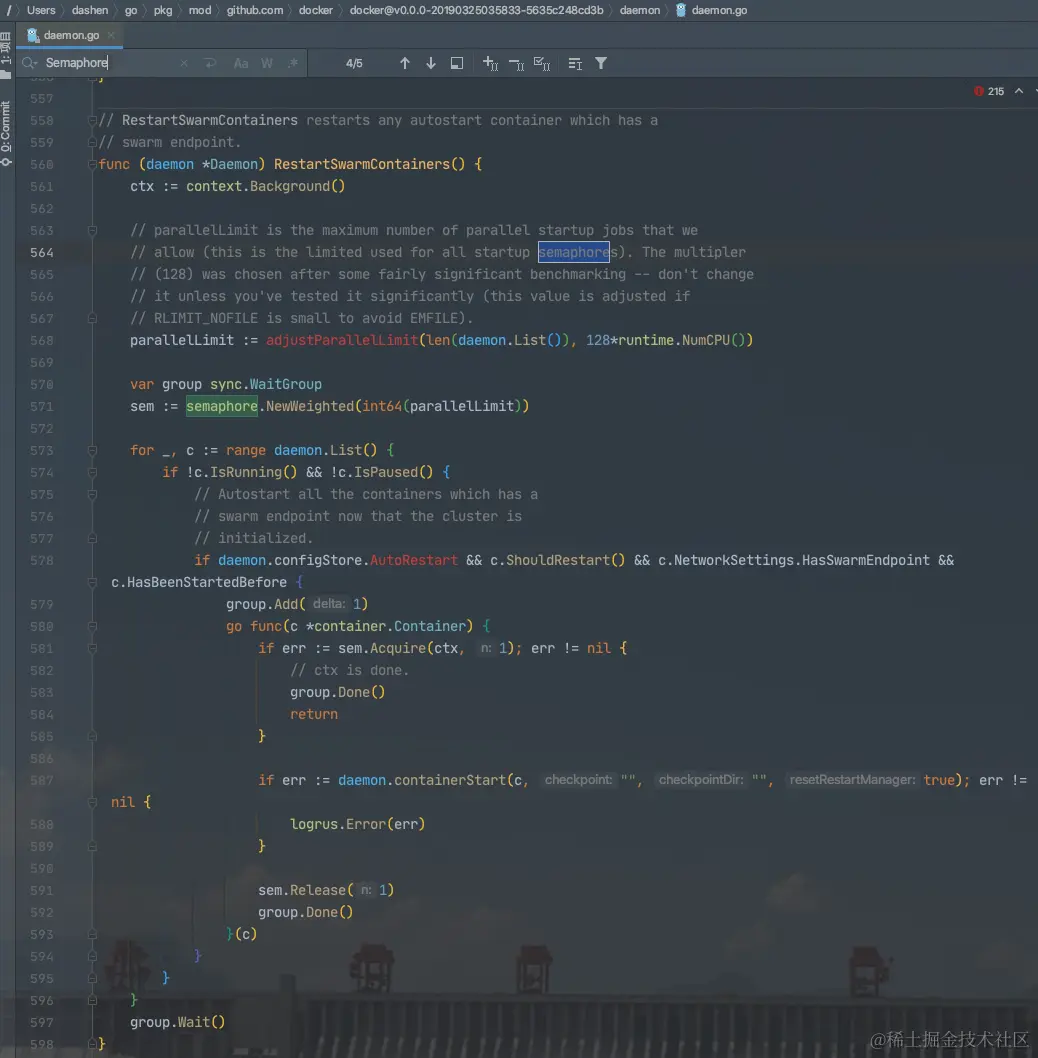Open the search history magnifier dropdown
1038x1058 pixels.
[29, 63]
